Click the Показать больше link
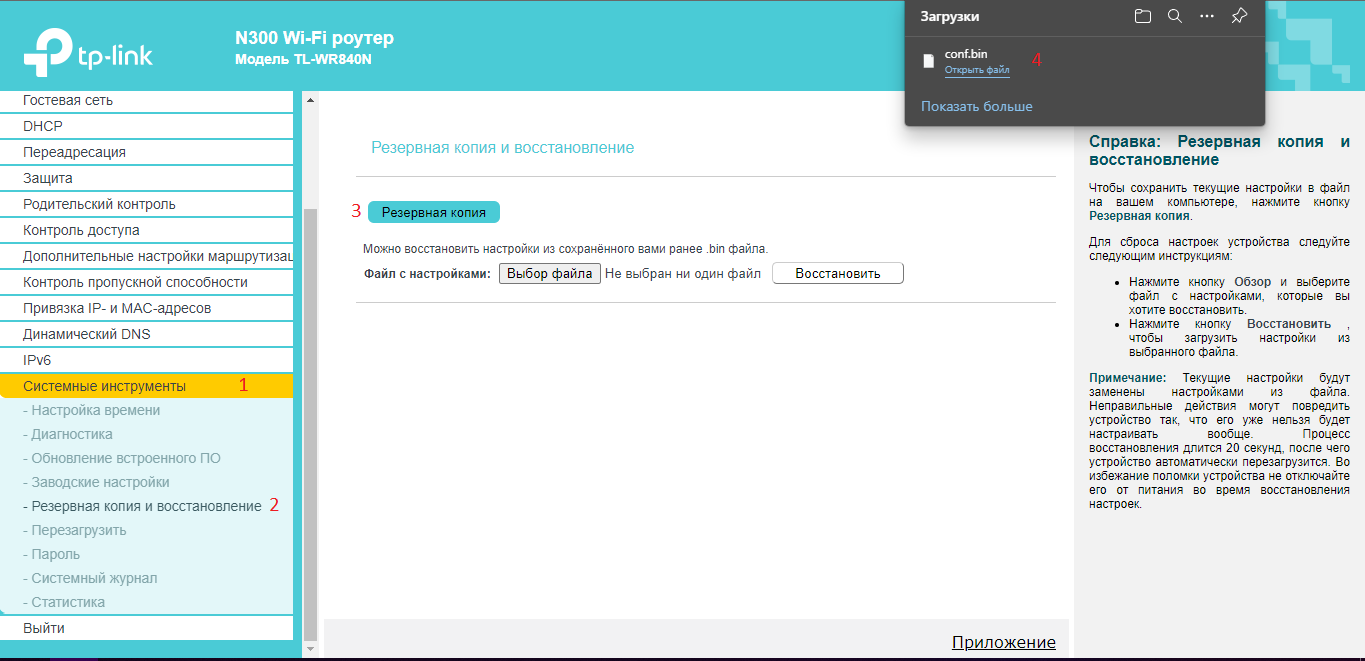 click(976, 106)
